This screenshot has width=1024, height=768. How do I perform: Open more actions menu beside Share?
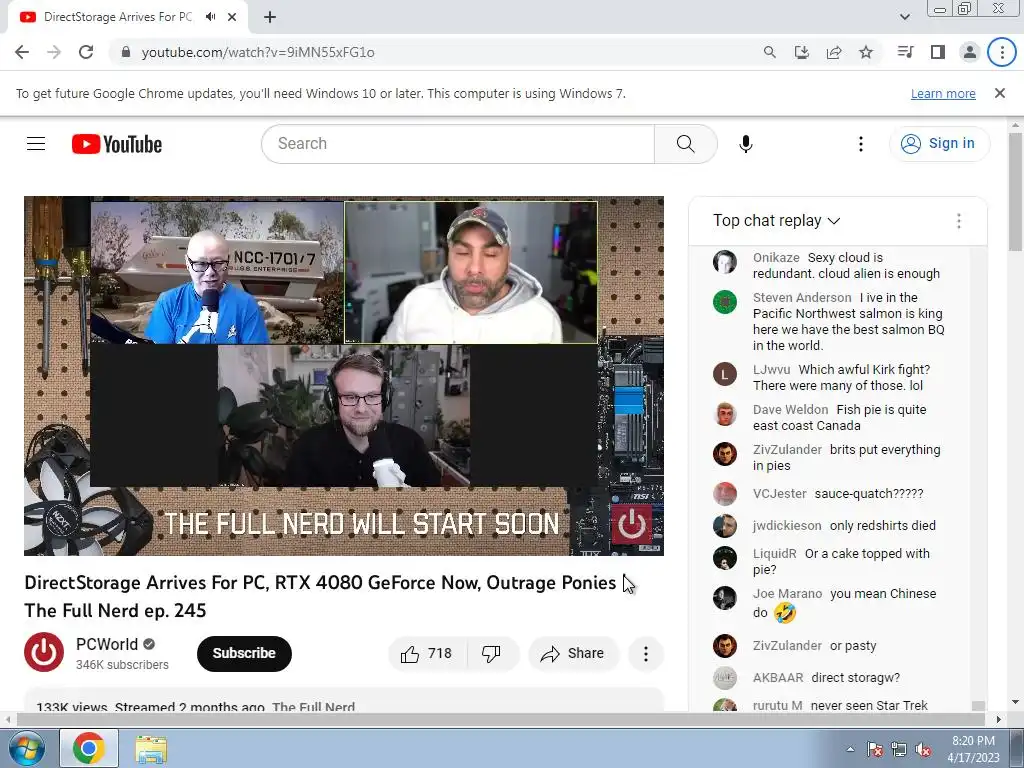coord(646,654)
